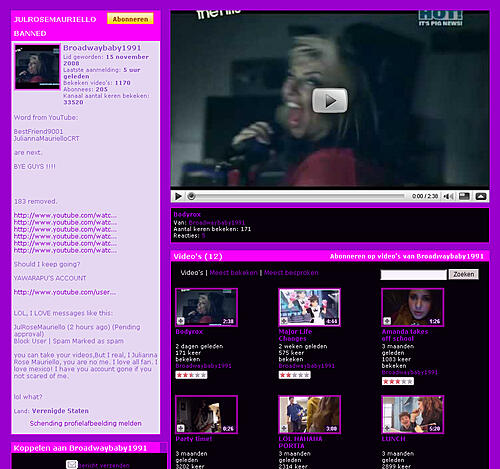Open the Party time! video thumbnail
500x469 pixels.
(x=206, y=415)
